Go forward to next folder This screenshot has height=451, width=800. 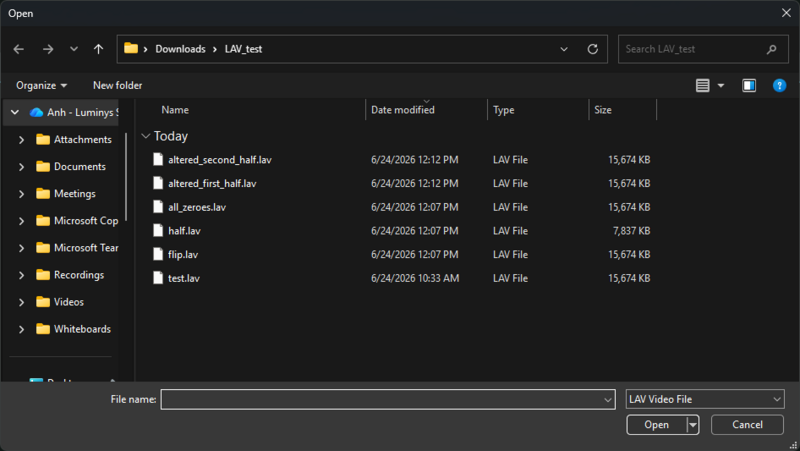[48, 49]
